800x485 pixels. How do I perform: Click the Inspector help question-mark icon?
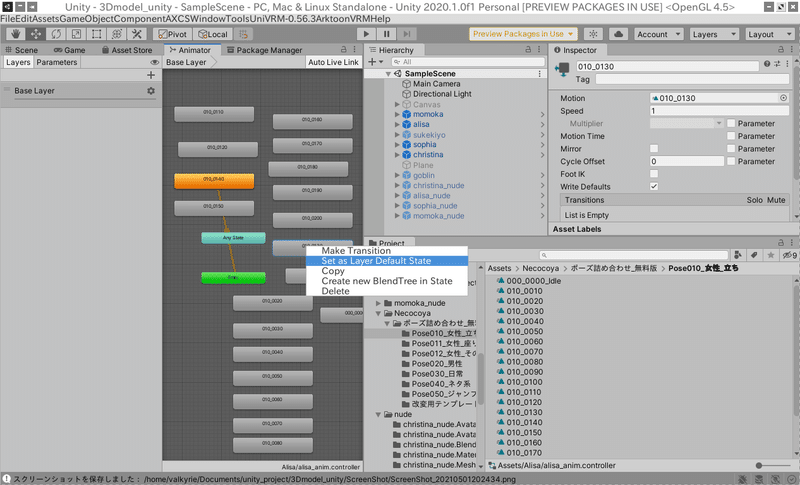pos(767,64)
